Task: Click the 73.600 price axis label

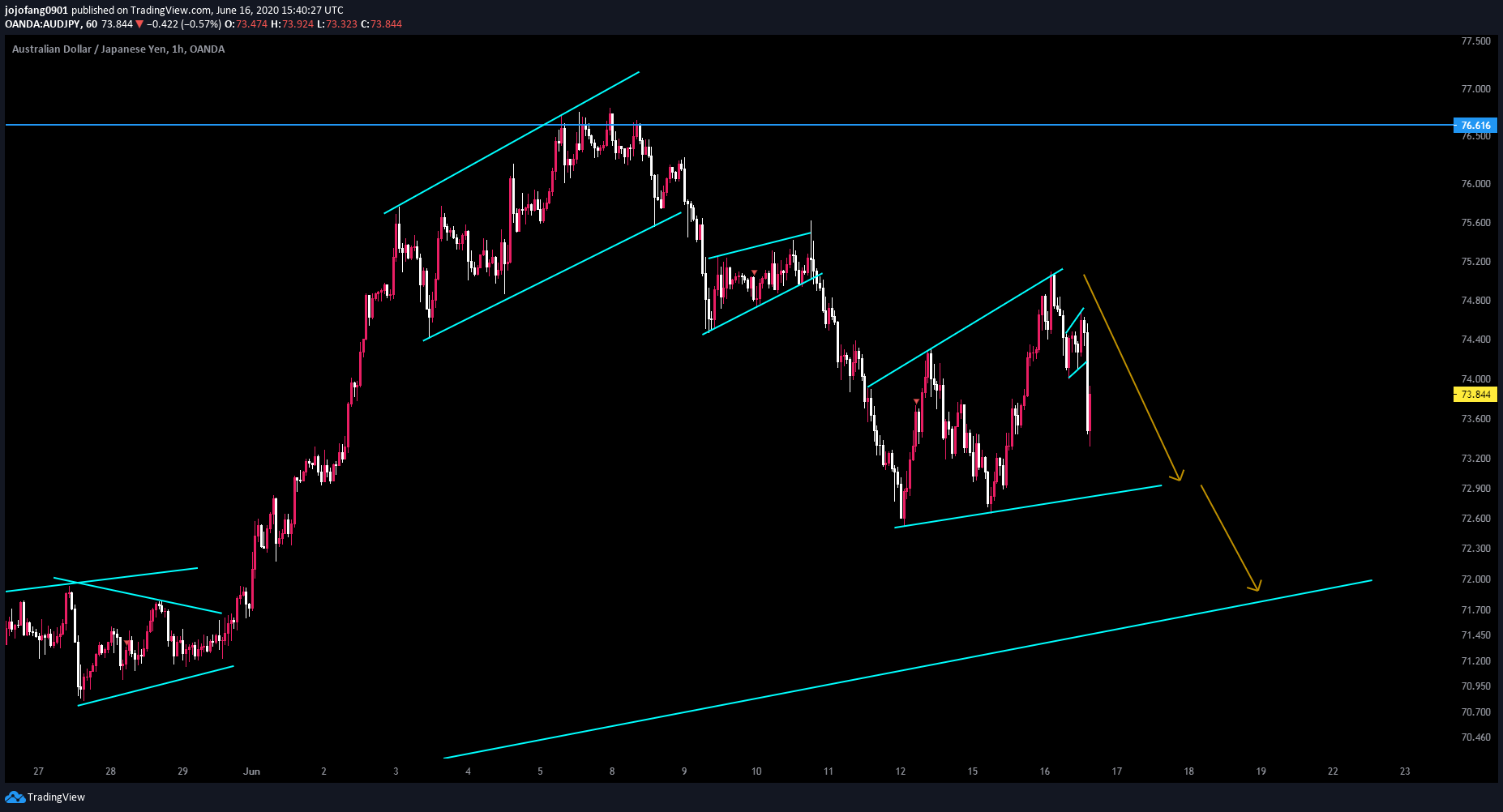Action: click(1475, 419)
